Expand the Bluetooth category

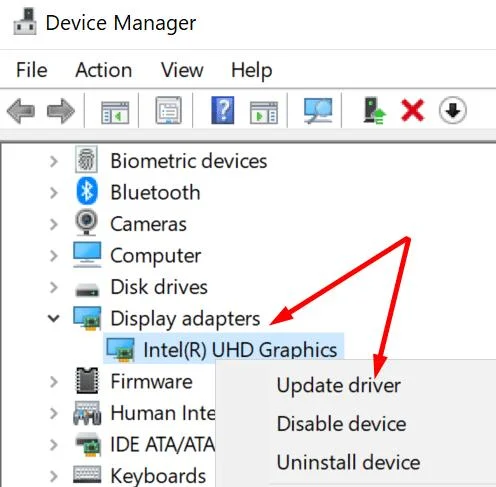[x=53, y=193]
